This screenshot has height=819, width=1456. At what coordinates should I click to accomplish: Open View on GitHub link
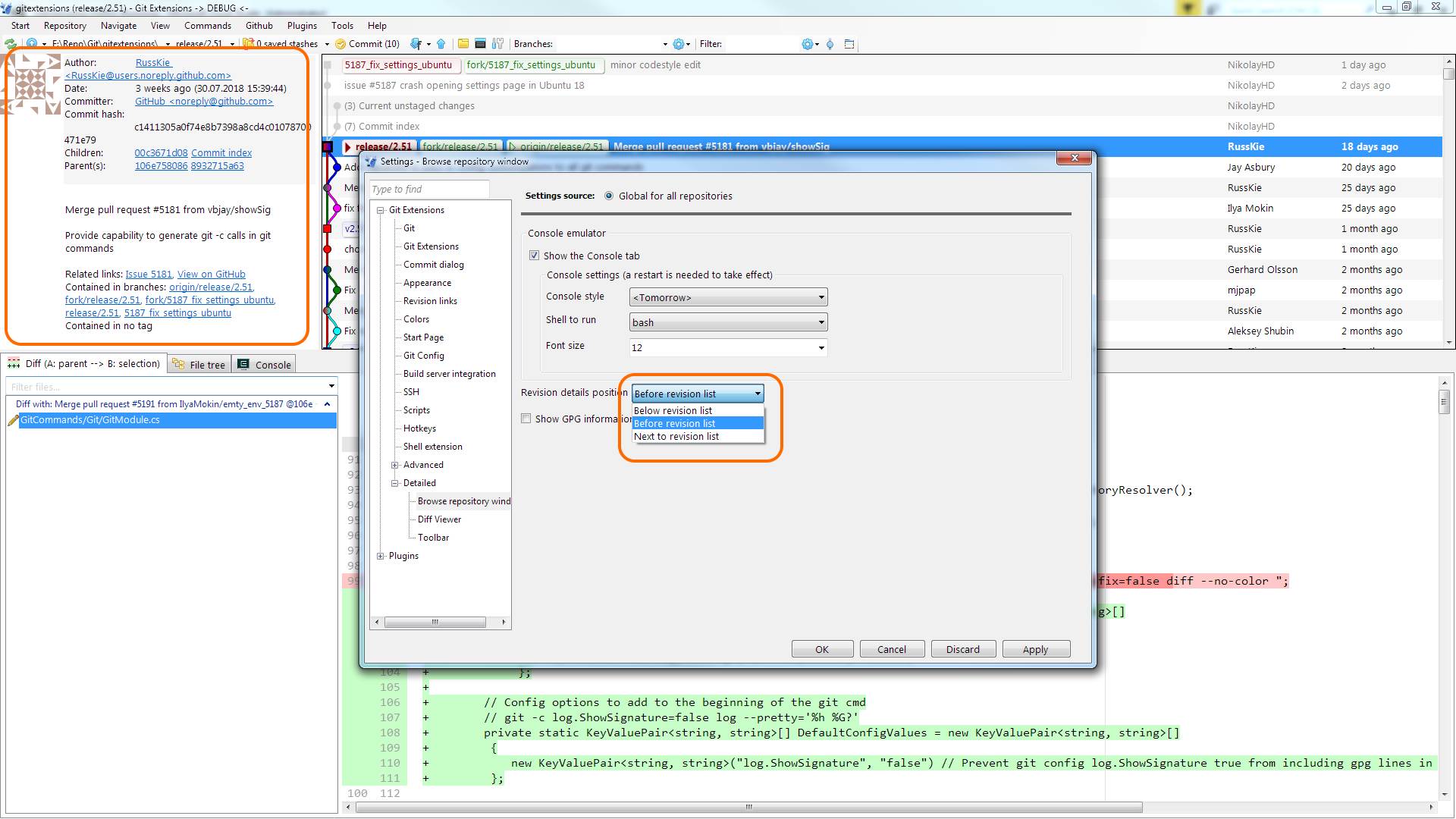[x=212, y=275]
